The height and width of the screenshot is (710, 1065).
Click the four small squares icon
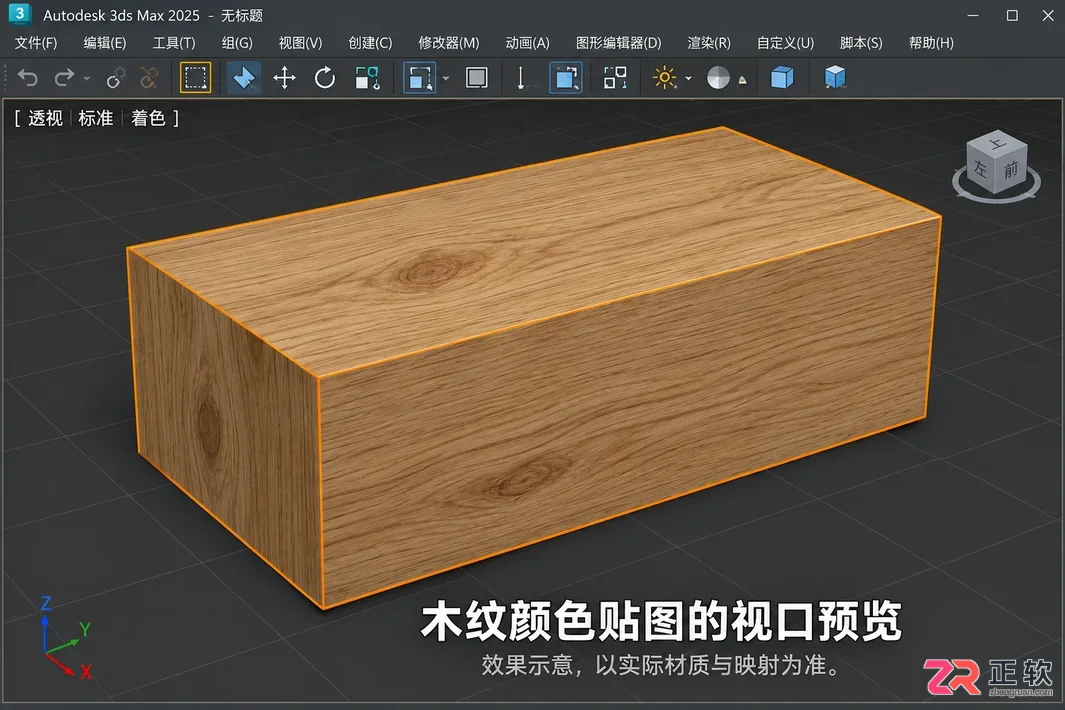click(x=615, y=77)
